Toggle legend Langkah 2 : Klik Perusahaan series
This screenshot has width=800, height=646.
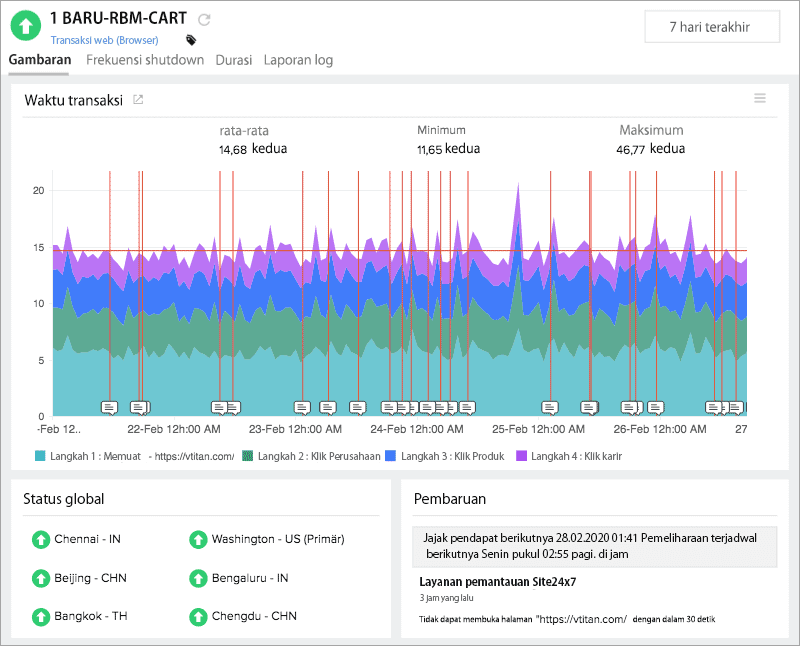click(x=311, y=456)
